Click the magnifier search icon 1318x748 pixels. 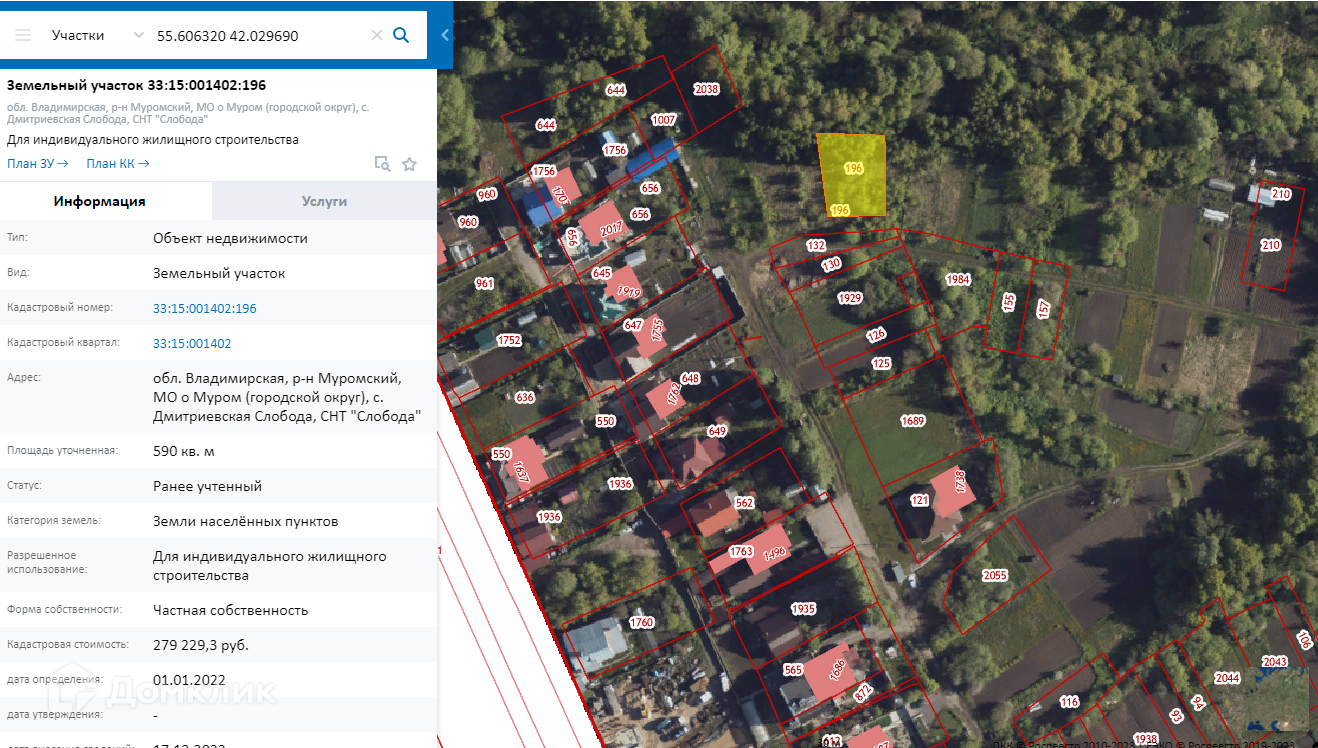click(x=401, y=35)
